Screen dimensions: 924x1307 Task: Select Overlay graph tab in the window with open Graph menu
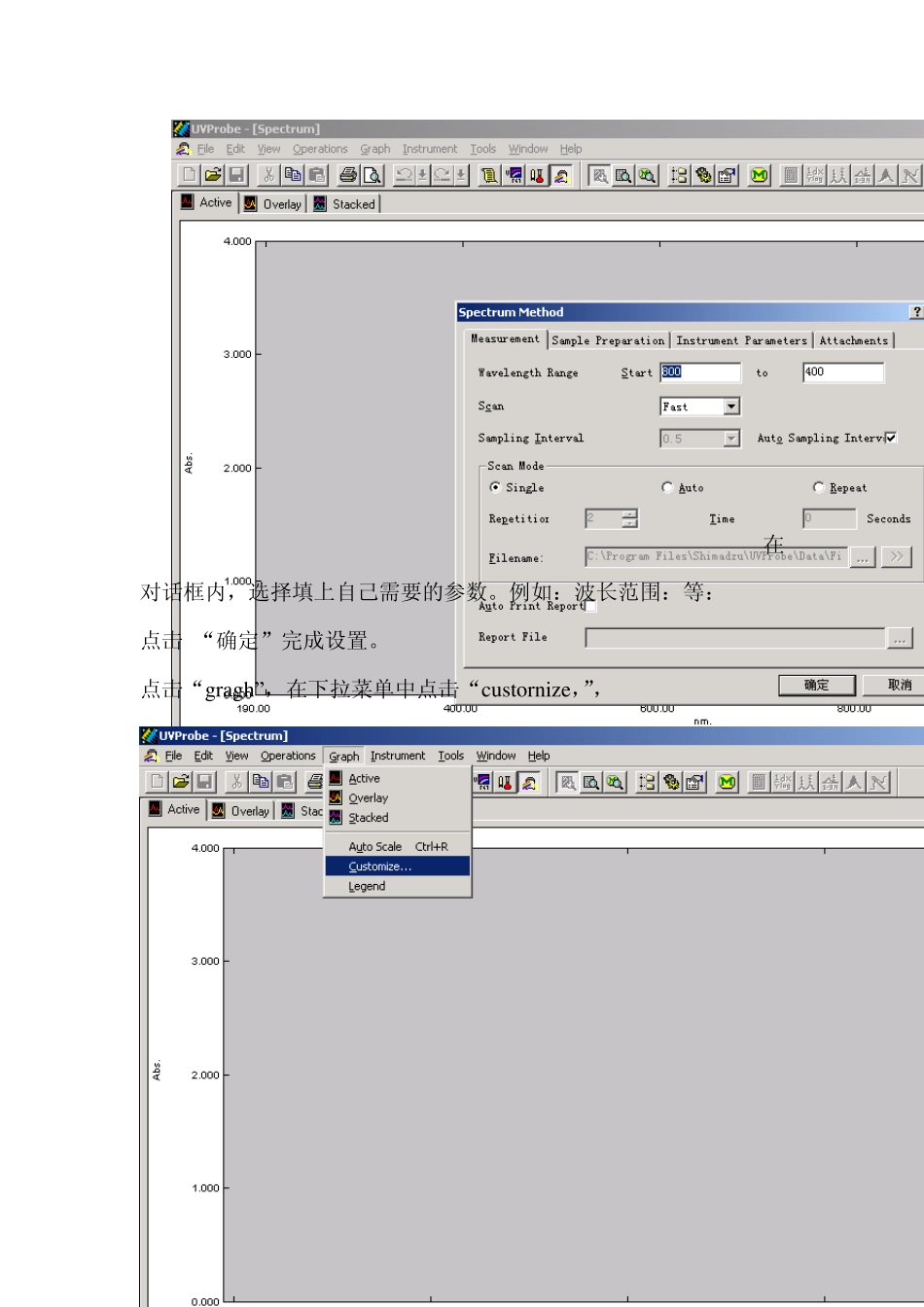(241, 811)
